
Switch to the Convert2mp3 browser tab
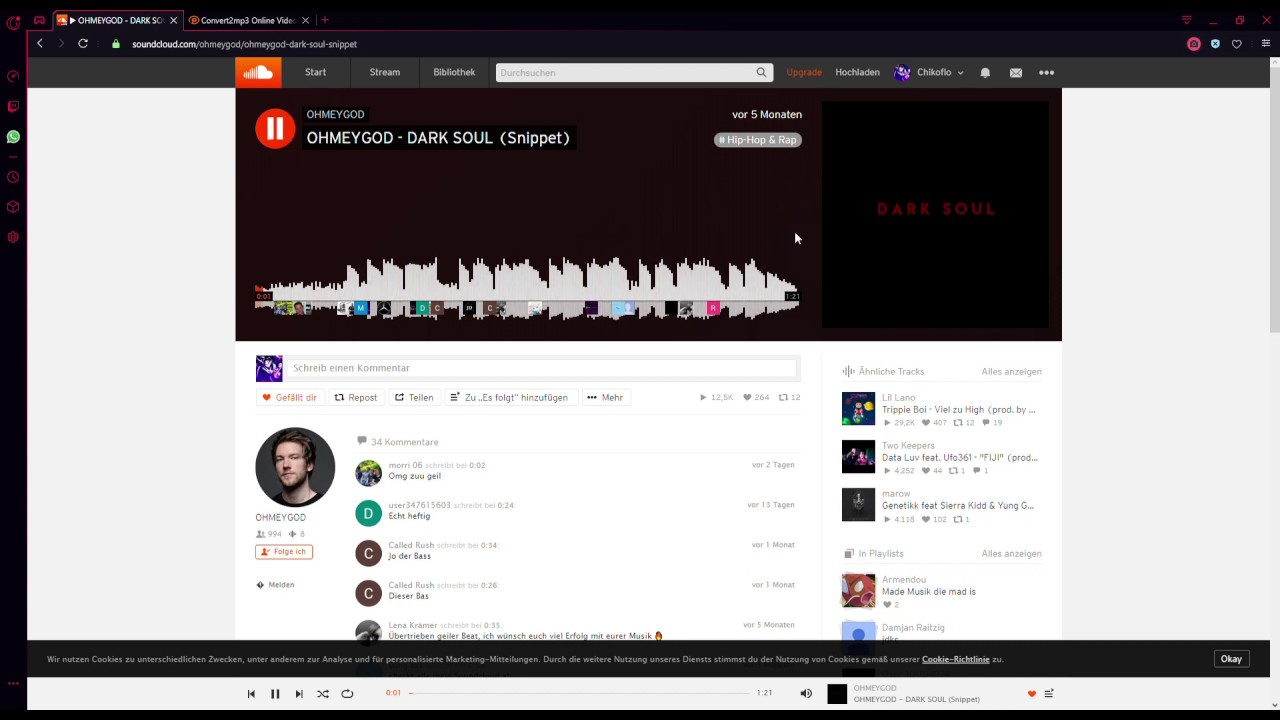[250, 20]
